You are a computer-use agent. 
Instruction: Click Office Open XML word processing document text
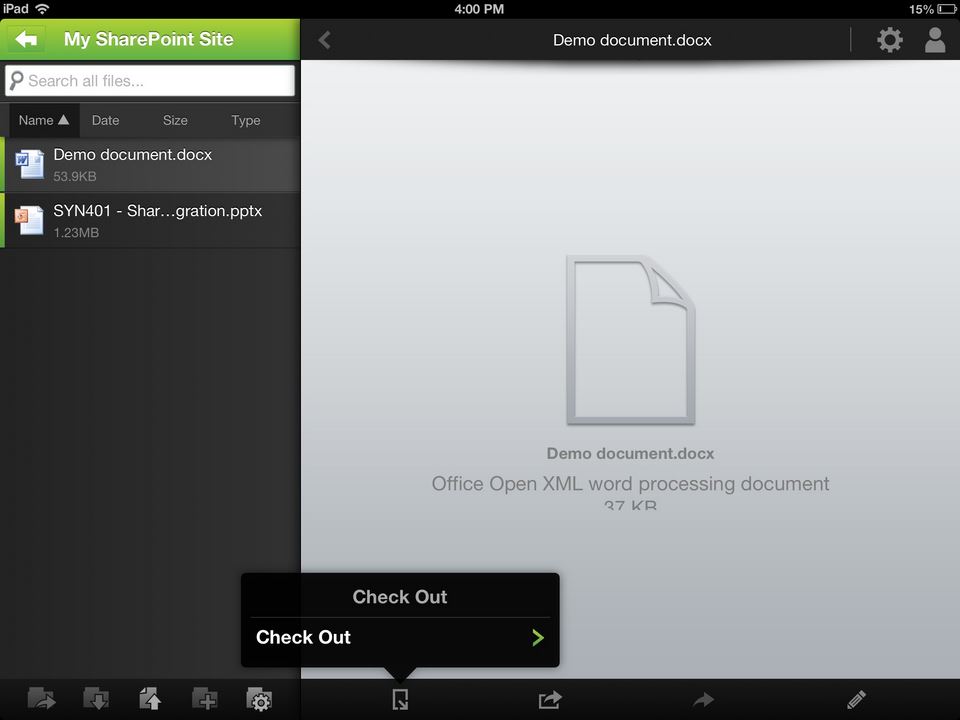[631, 484]
